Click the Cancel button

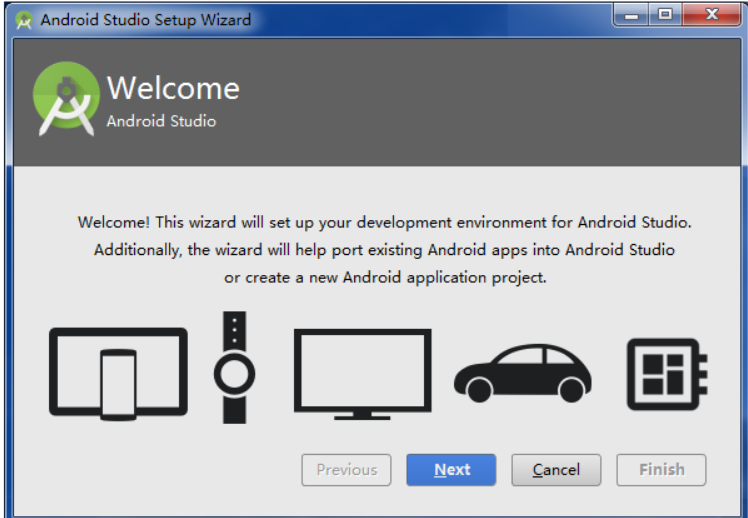point(556,470)
